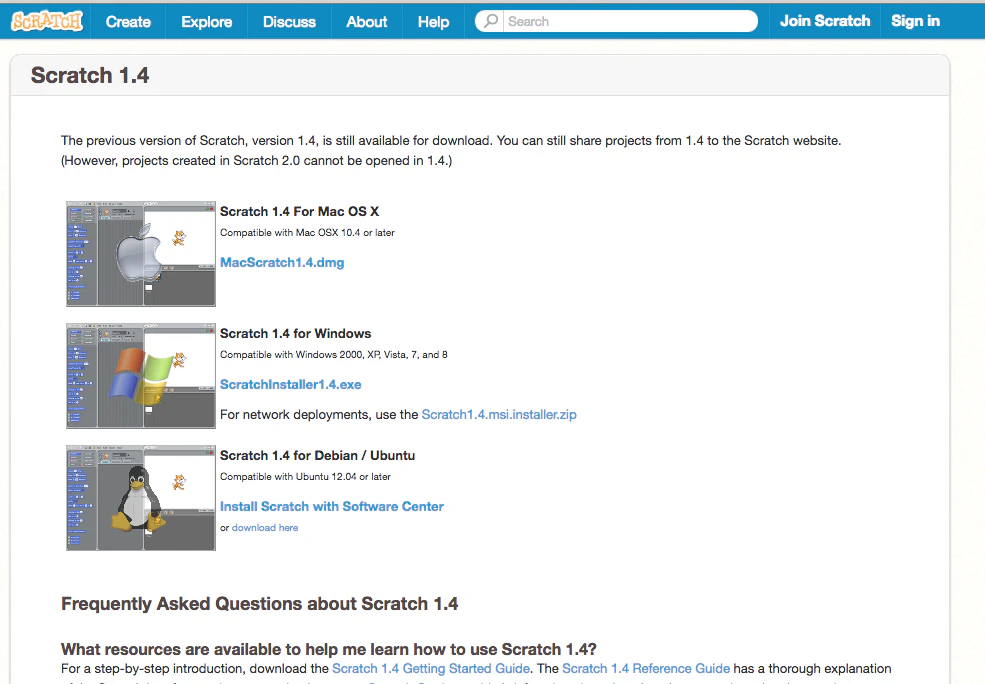Click Join Scratch

point(825,21)
